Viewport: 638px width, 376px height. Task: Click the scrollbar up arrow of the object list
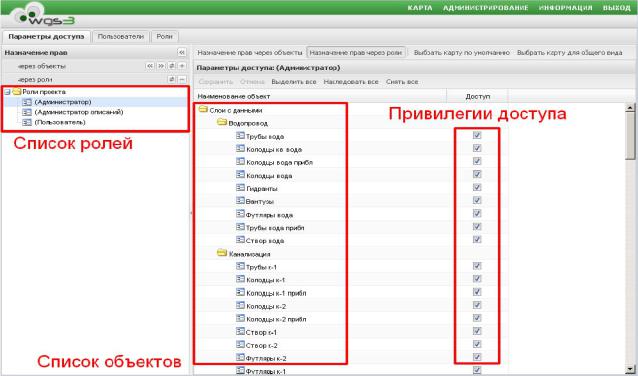click(630, 107)
